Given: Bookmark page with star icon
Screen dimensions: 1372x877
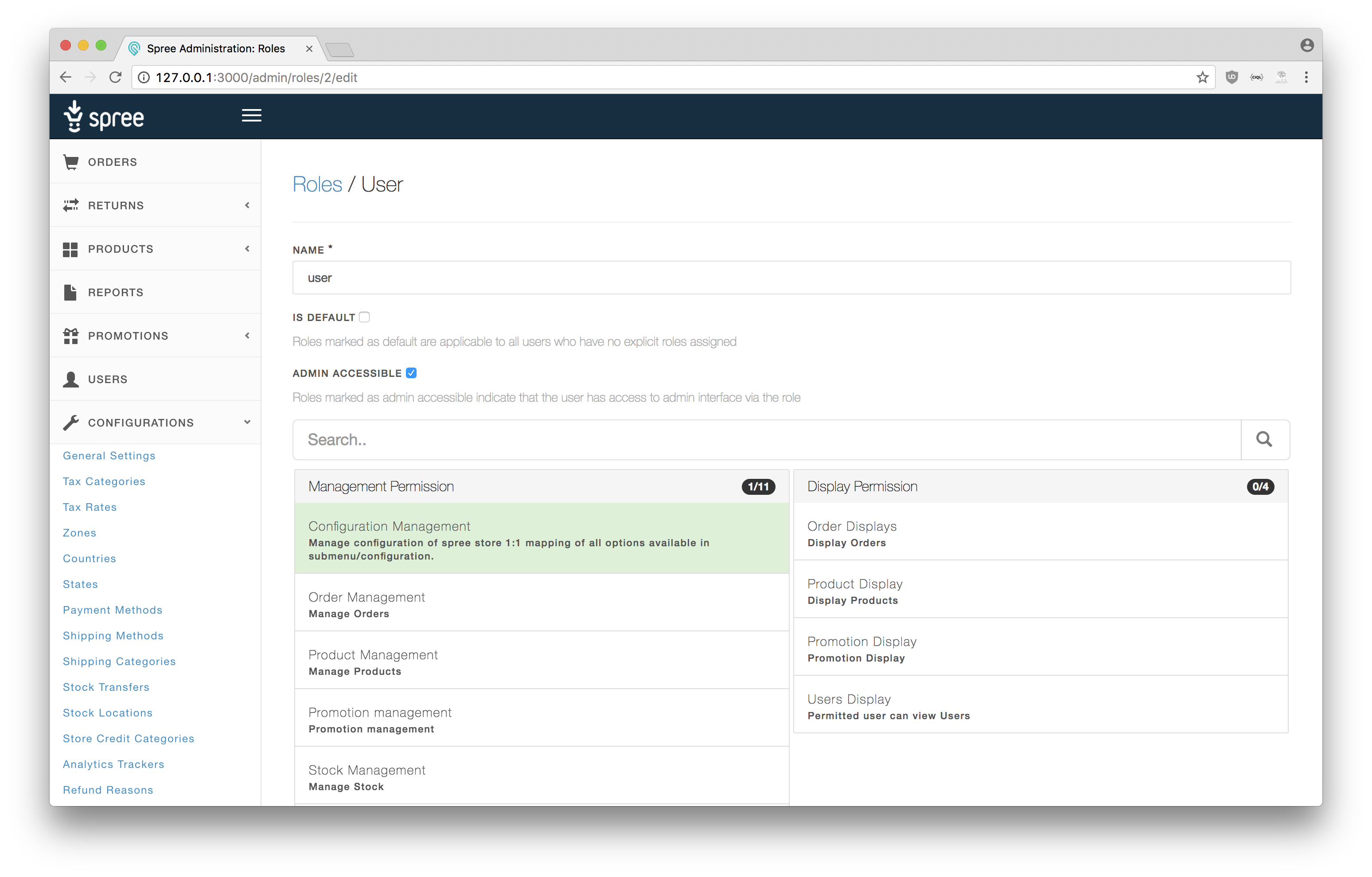Looking at the screenshot, I should 1202,78.
